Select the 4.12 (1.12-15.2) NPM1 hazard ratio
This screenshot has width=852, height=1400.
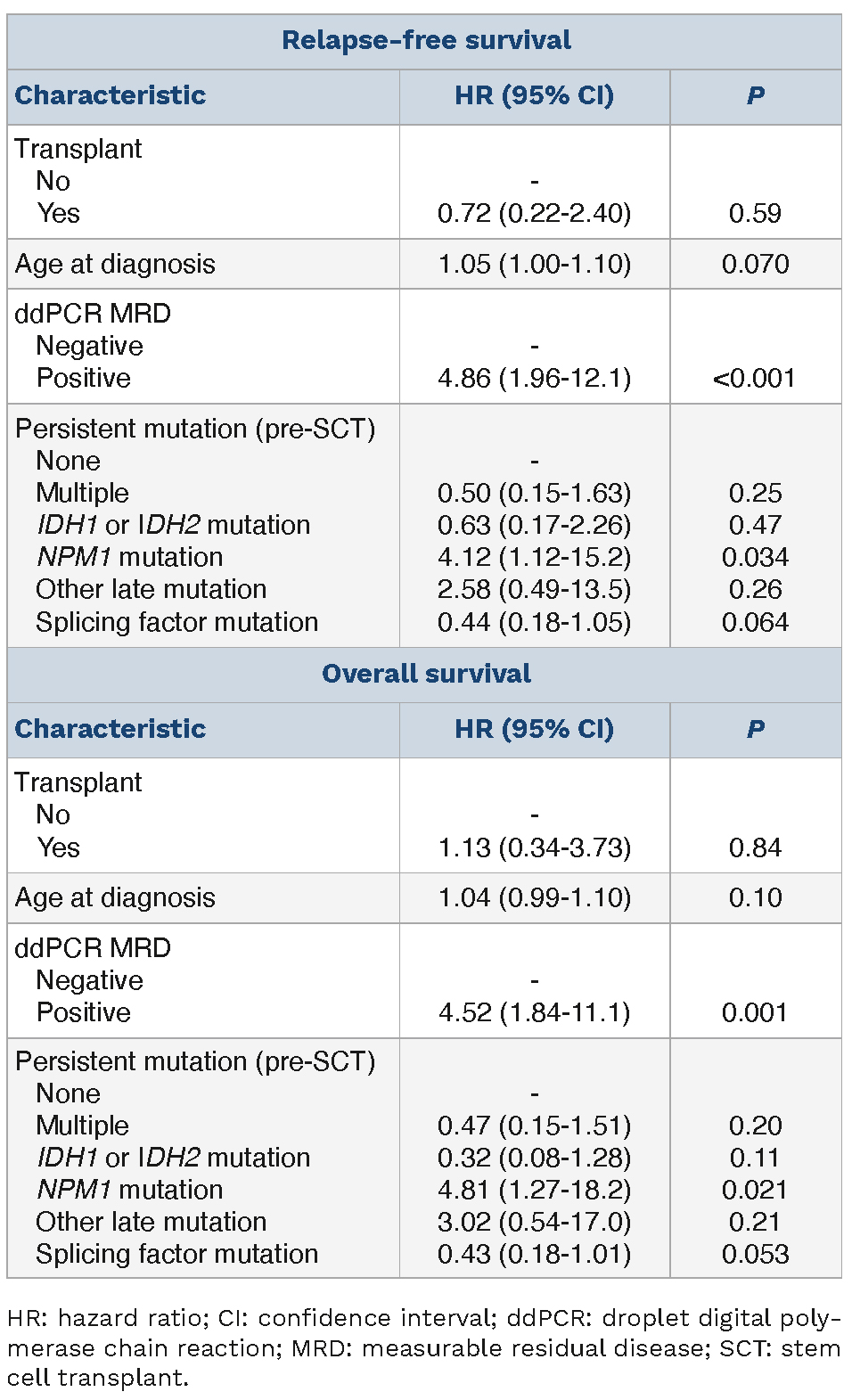click(x=534, y=558)
